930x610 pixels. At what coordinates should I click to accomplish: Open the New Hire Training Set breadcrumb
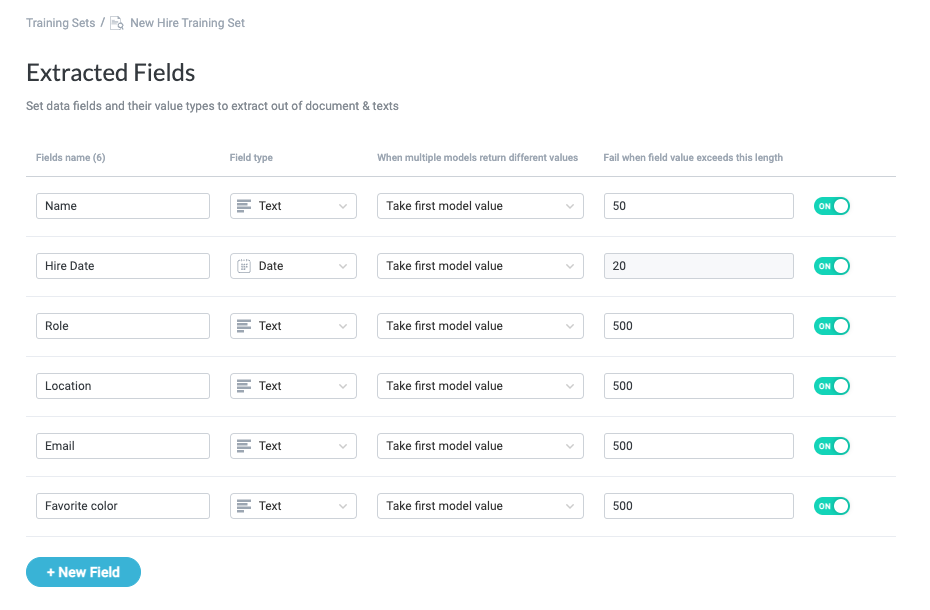pyautogui.click(x=187, y=23)
